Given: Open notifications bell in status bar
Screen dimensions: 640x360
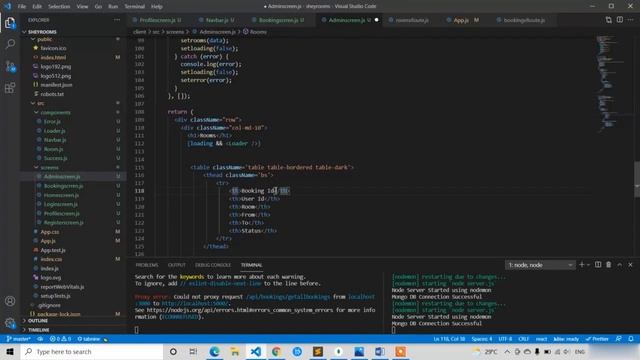Looking at the screenshot, I should point(631,339).
